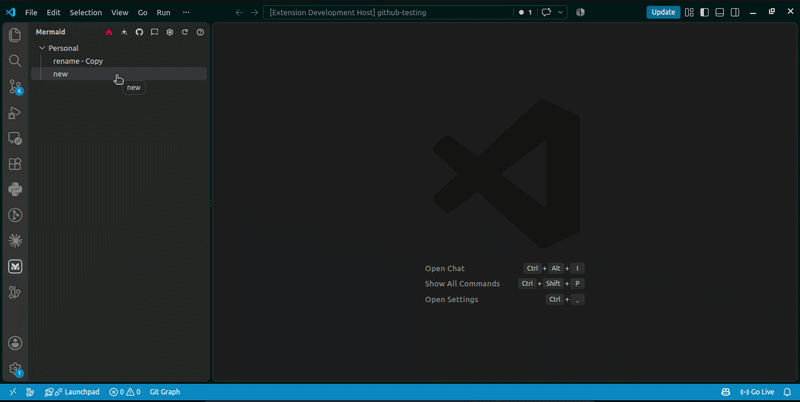This screenshot has height=402, width=800.
Task: Click the round icon next to the chat dropdown
Action: [x=580, y=12]
